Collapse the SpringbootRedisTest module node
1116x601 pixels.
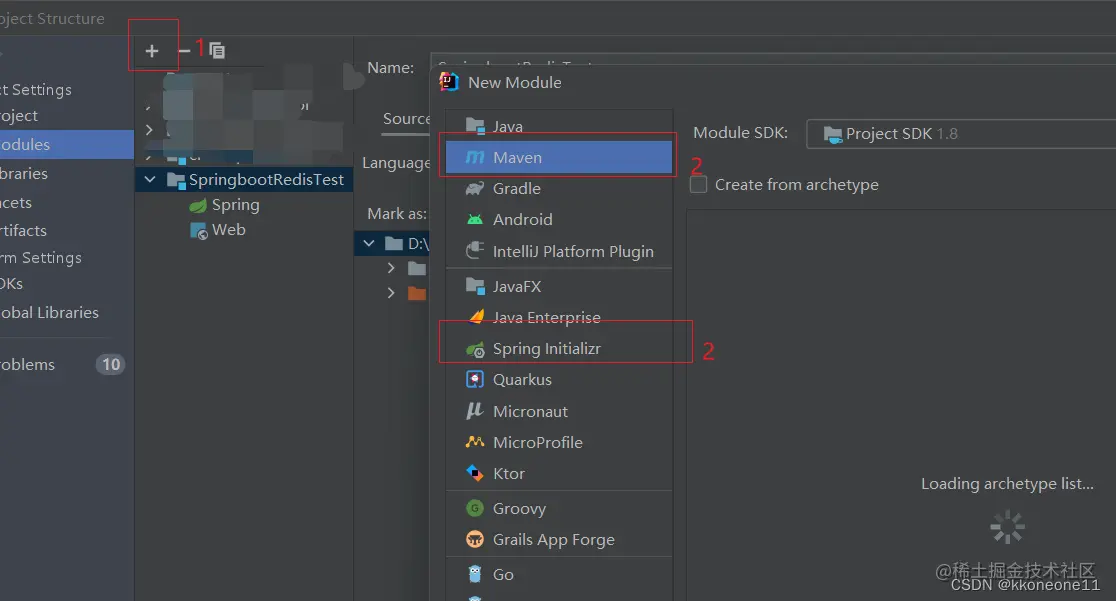pyautogui.click(x=150, y=179)
